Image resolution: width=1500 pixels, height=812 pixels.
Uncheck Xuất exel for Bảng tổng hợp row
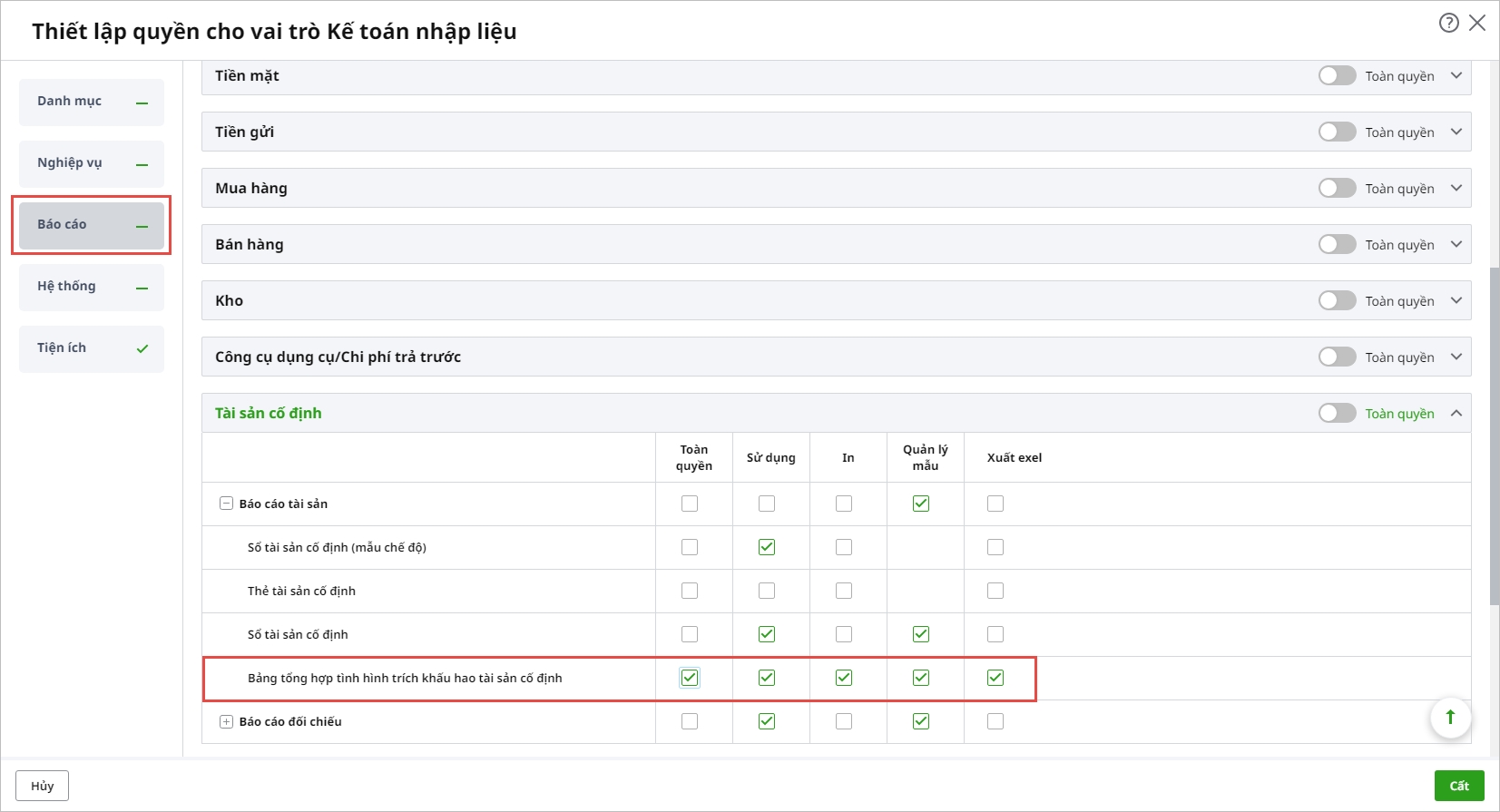(995, 678)
